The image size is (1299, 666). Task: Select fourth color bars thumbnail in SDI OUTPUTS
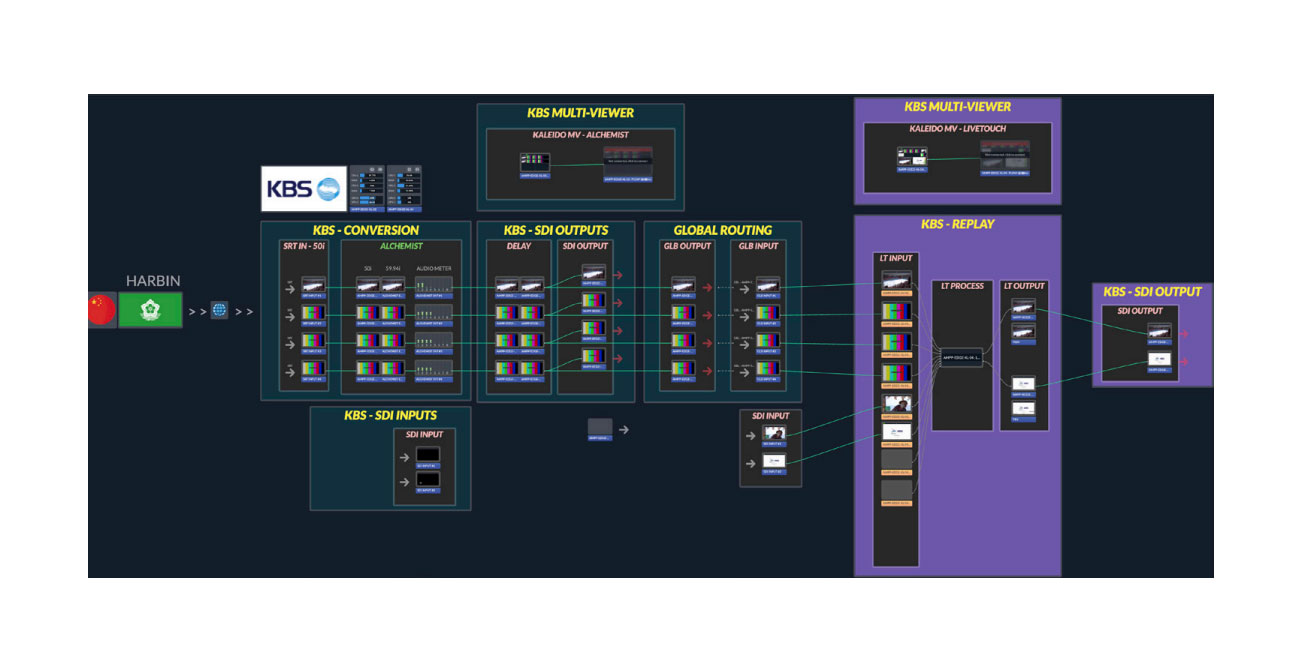pos(594,356)
